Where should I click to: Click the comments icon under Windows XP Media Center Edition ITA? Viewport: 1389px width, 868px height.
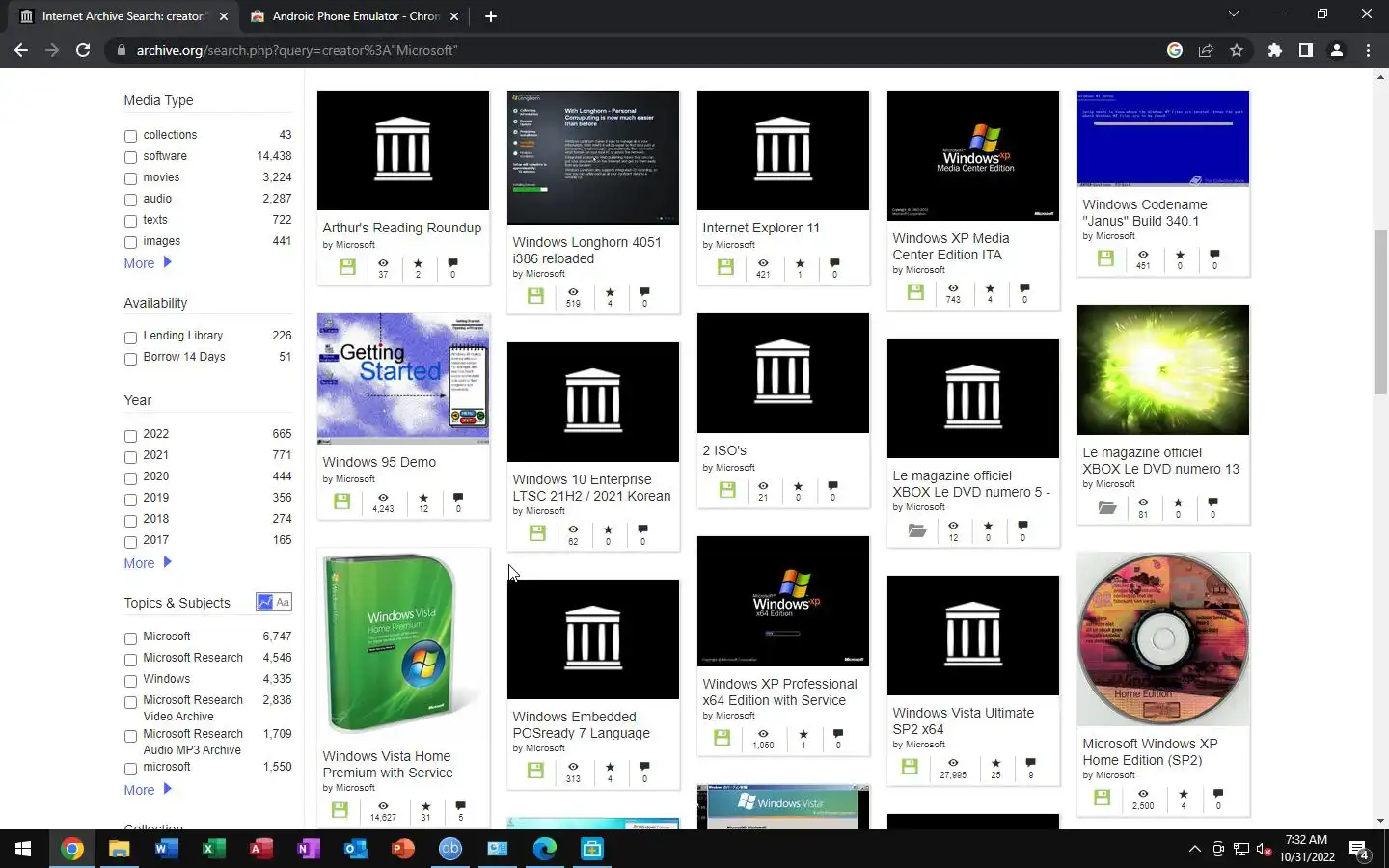coord(1024,288)
